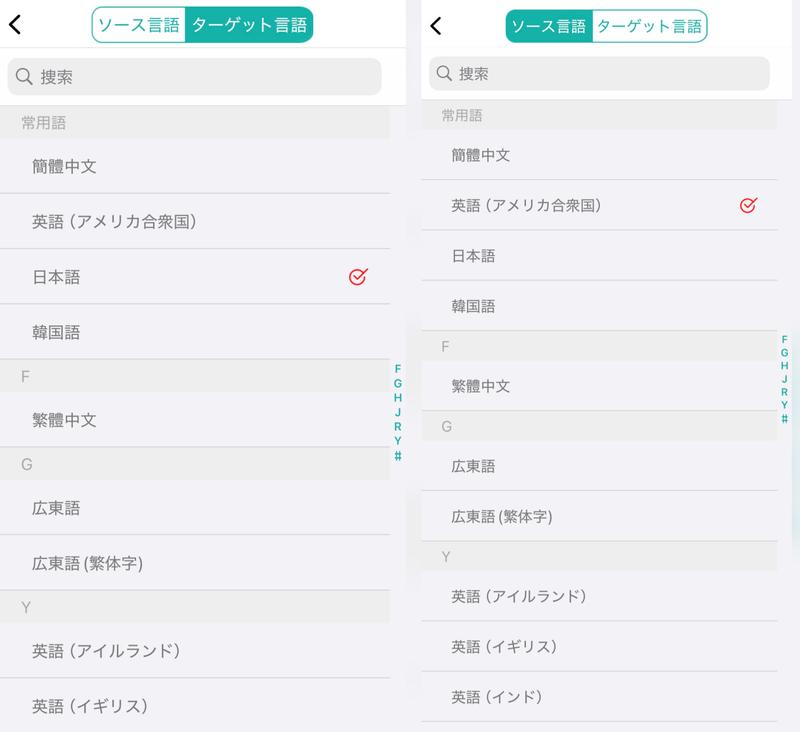Tap the red checkmark beside 英語 (アメリカ合衆国)
The image size is (800, 732).
(x=748, y=206)
